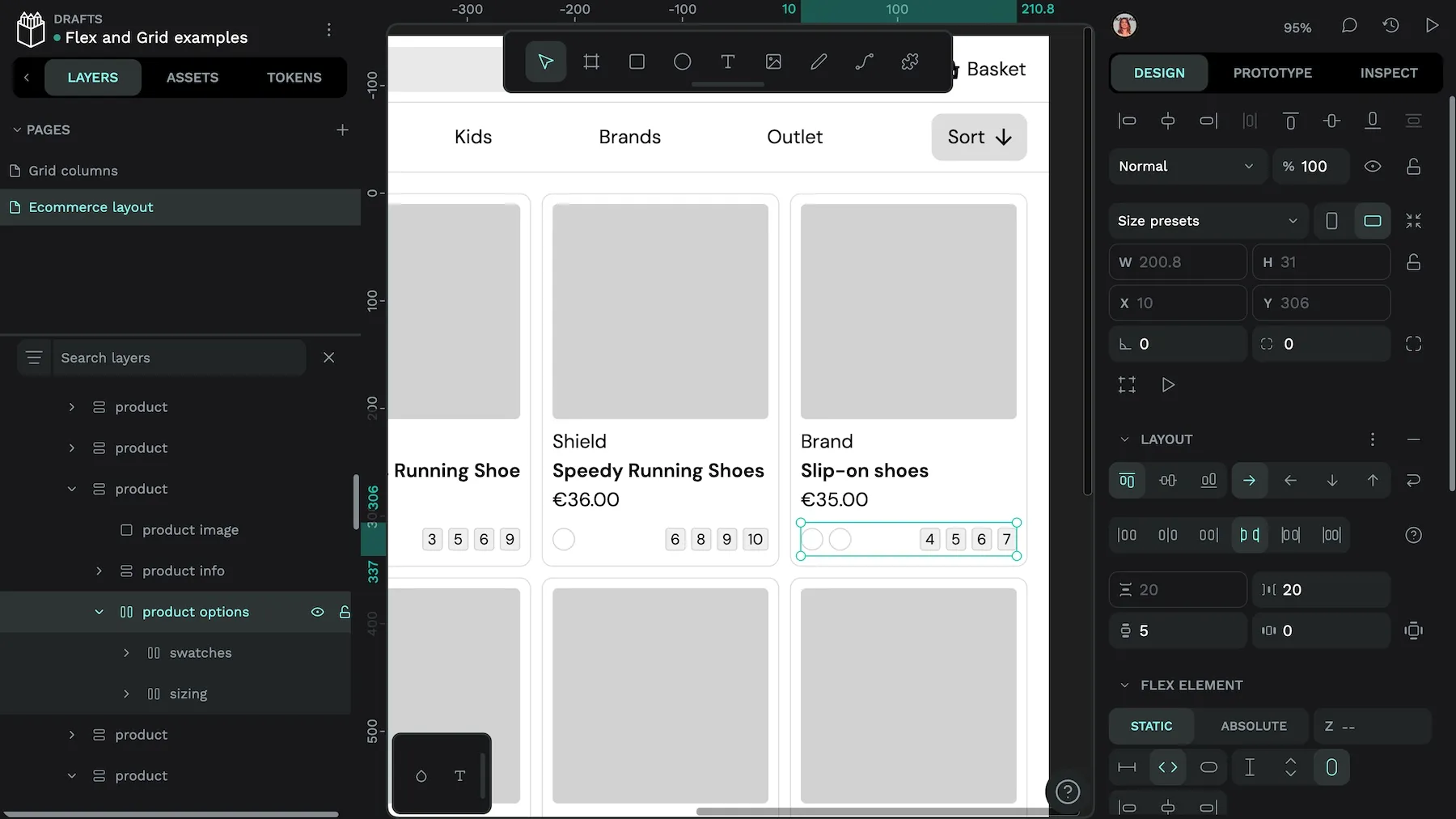1456x819 pixels.
Task: Select the Text tool
Action: 727,62
